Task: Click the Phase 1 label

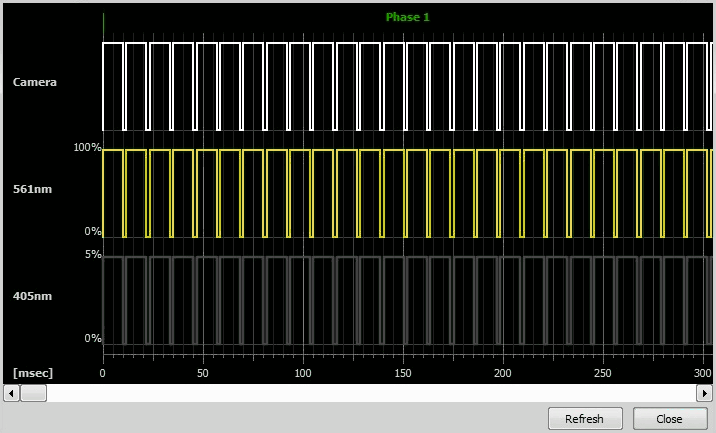Action: (407, 17)
